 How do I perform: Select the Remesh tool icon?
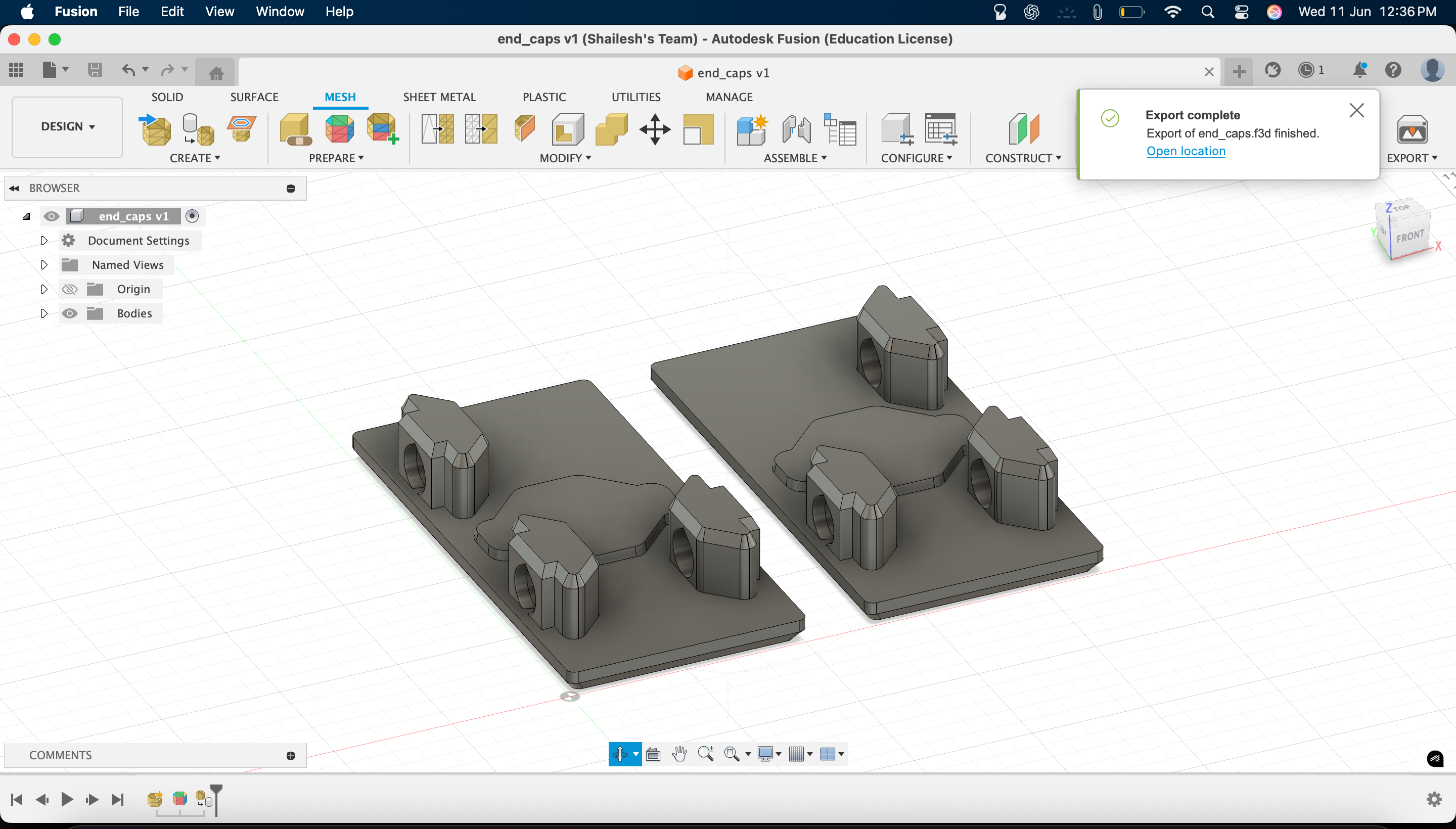click(437, 129)
